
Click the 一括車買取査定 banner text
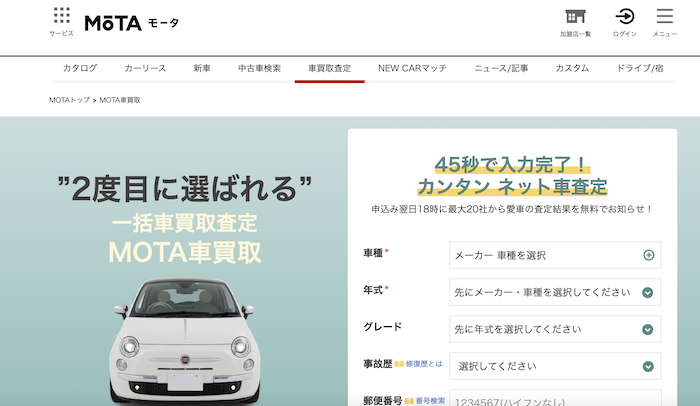click(x=184, y=223)
